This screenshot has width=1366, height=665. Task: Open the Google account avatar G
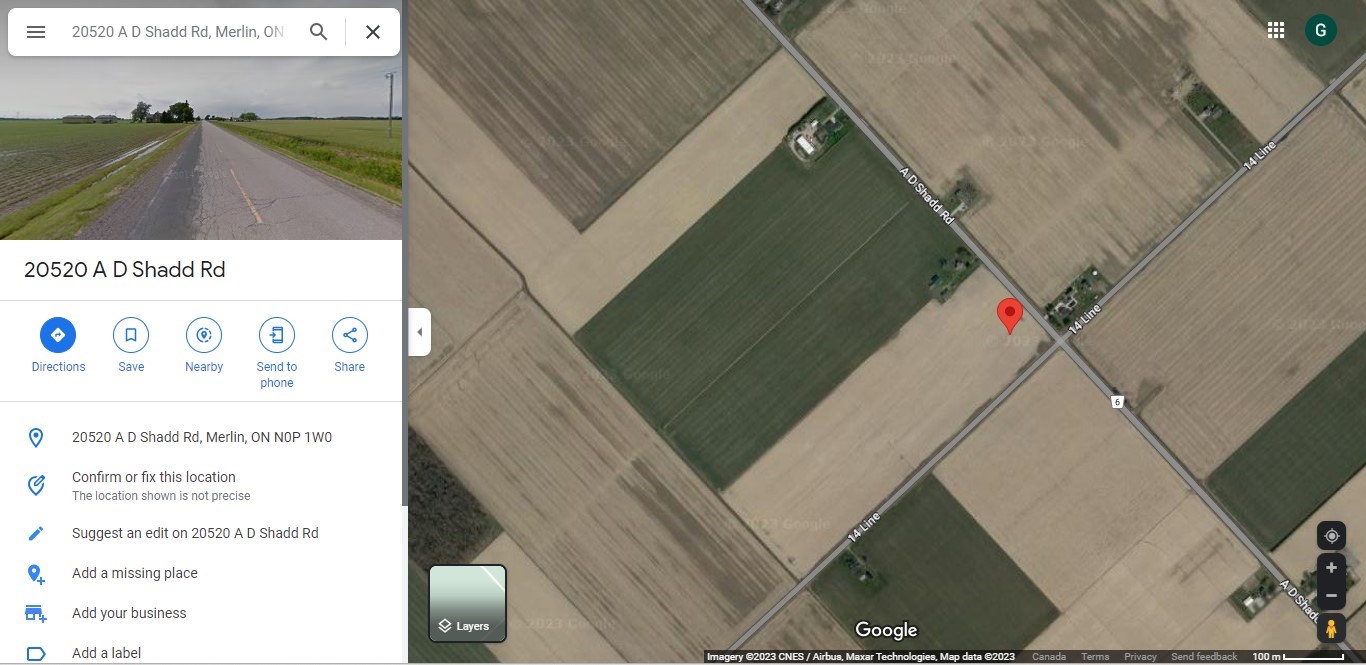1321,30
